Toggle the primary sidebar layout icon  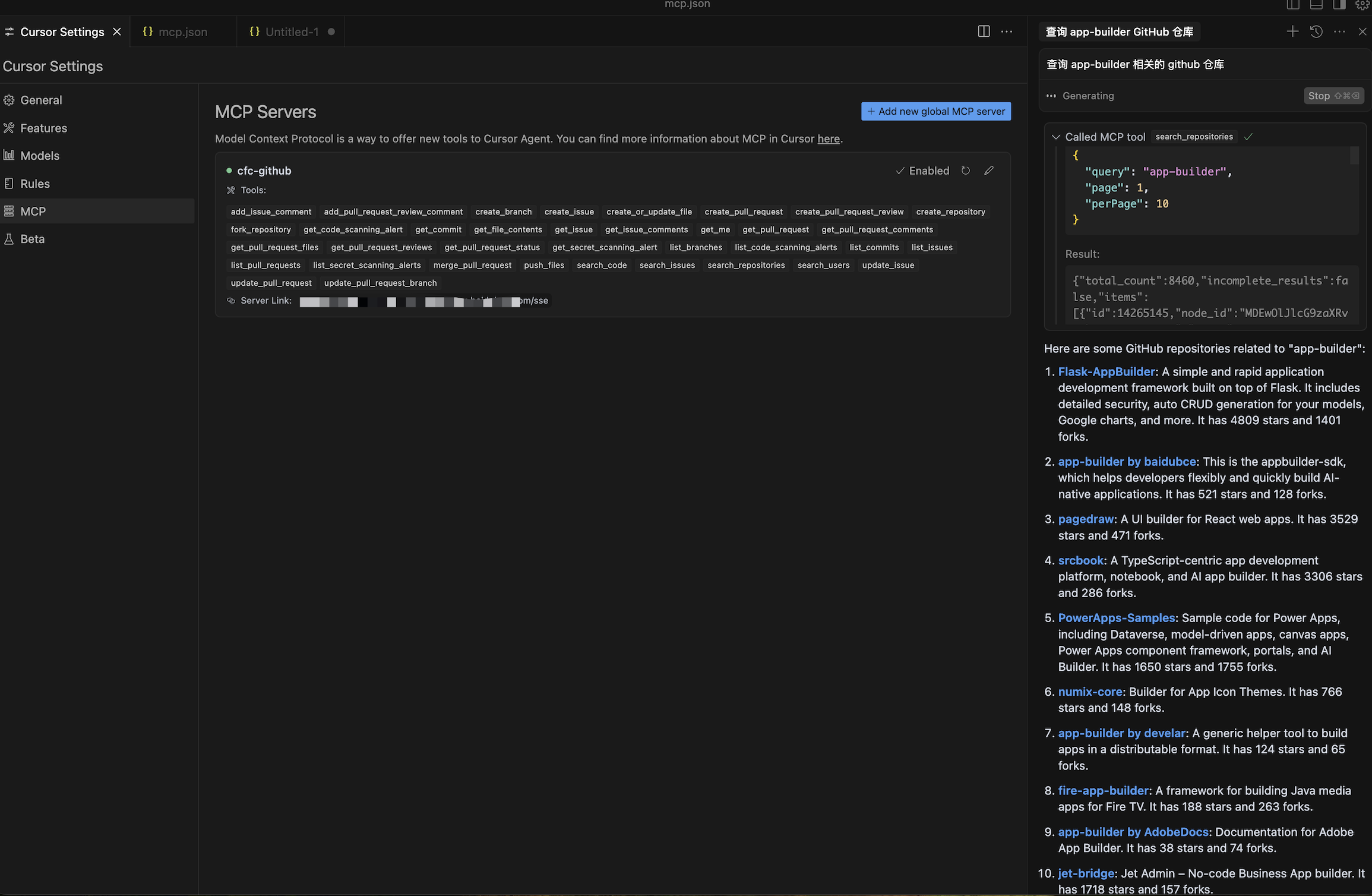pyautogui.click(x=1293, y=5)
